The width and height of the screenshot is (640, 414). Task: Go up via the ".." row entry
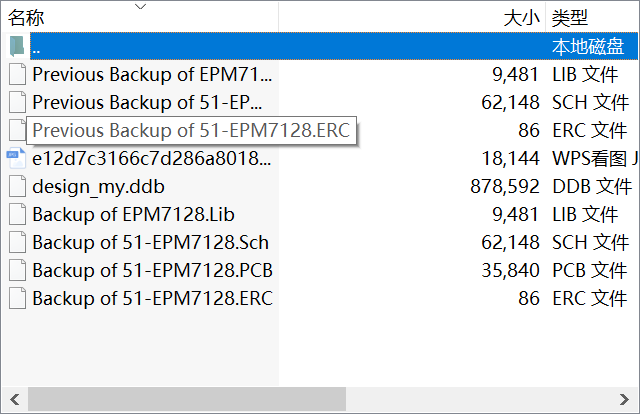36,46
